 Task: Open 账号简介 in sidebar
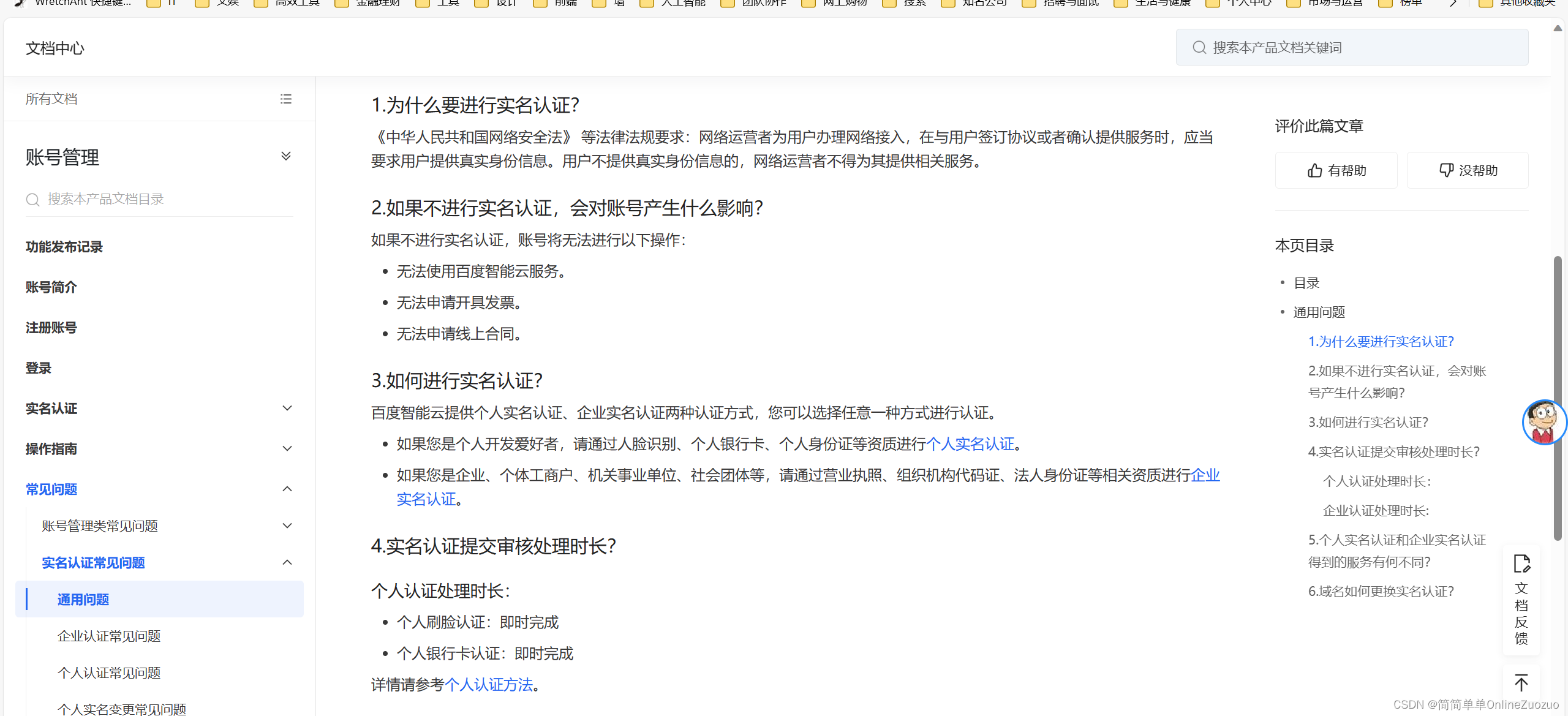pyautogui.click(x=51, y=287)
